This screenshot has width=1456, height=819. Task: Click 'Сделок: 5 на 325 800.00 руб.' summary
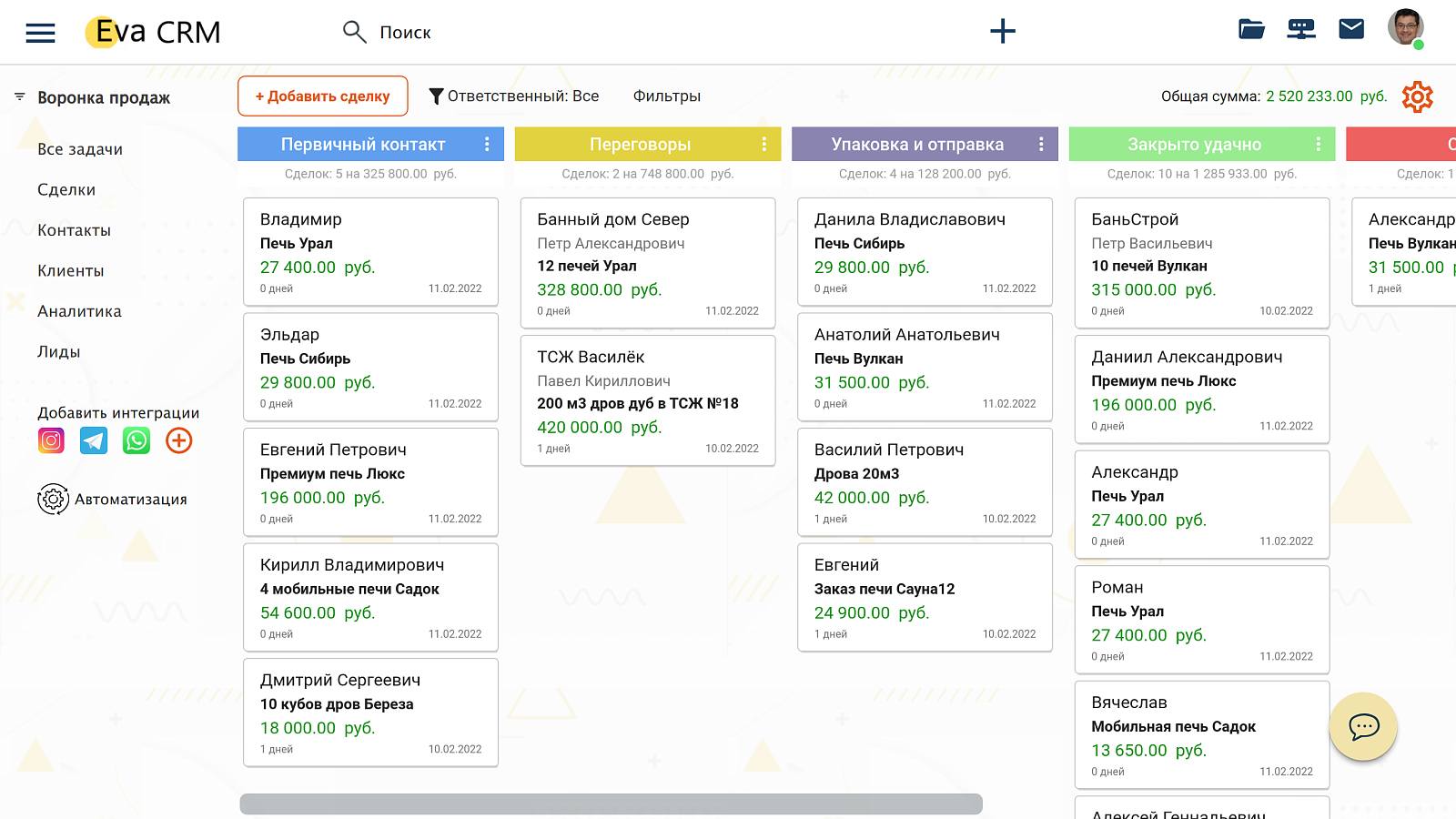pos(370,174)
